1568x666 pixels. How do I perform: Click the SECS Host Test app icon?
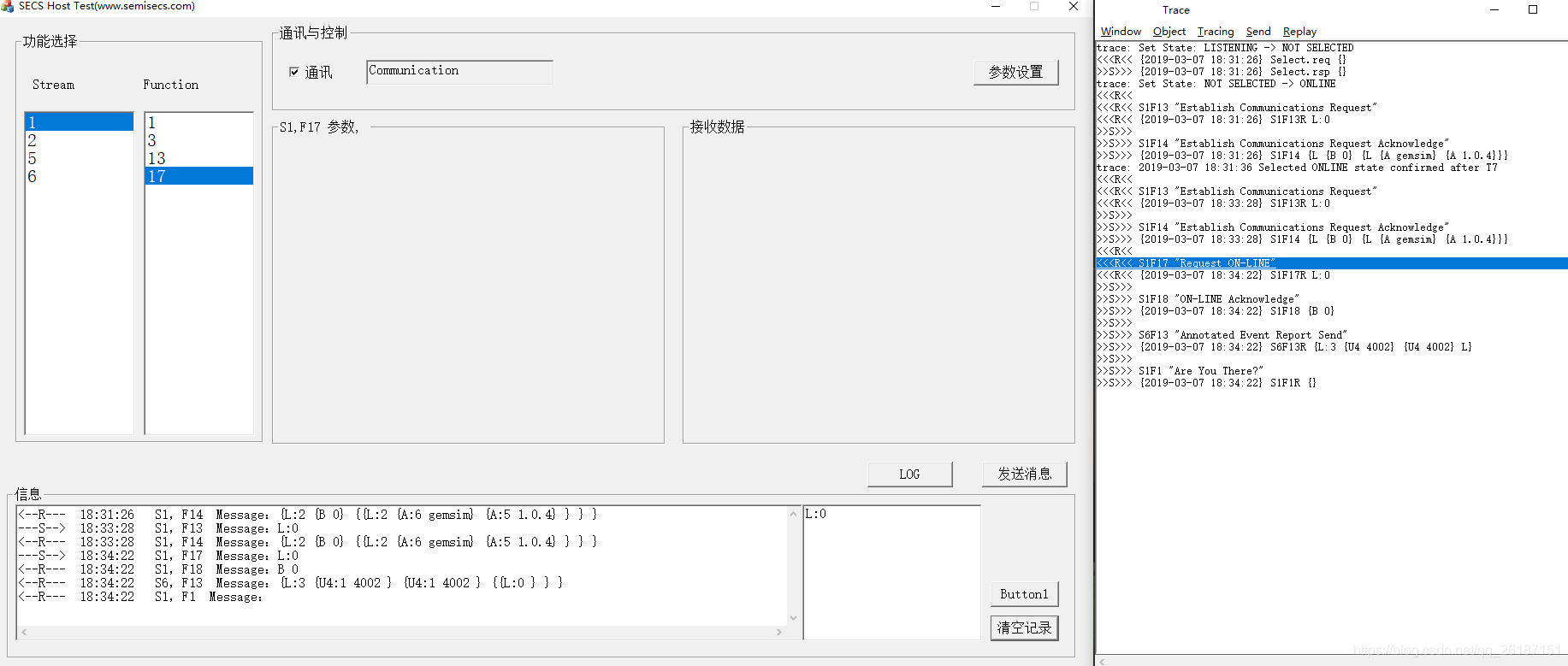[x=8, y=7]
